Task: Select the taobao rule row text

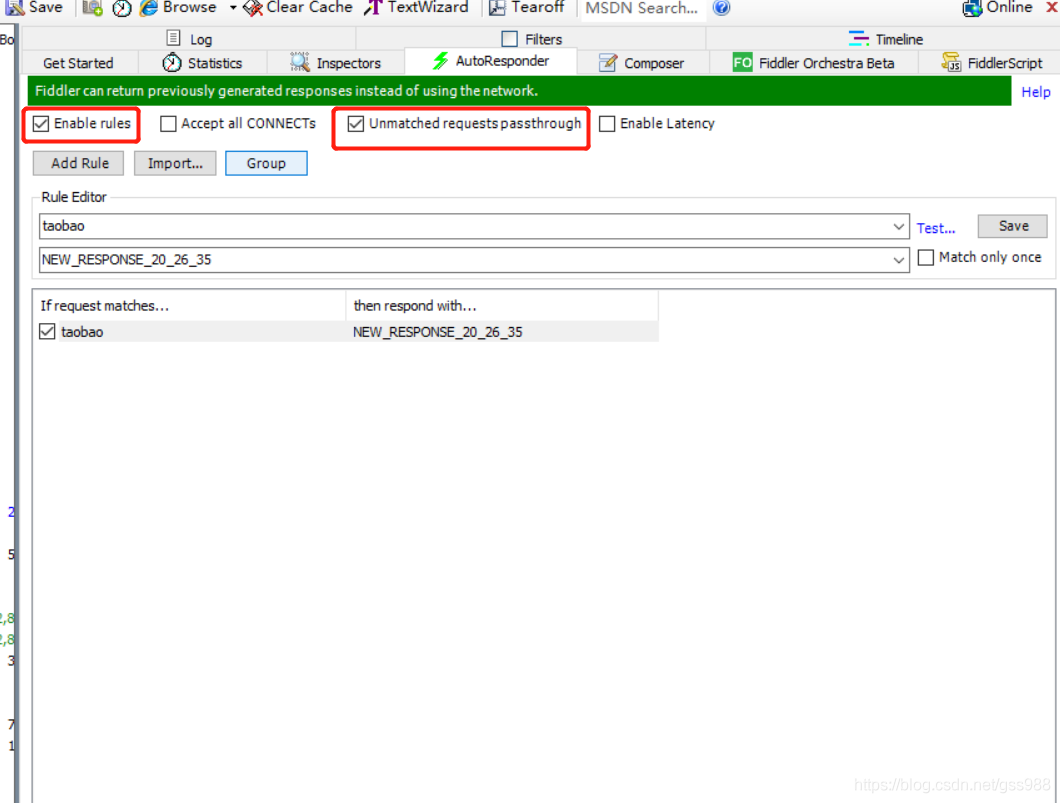Action: click(x=82, y=332)
